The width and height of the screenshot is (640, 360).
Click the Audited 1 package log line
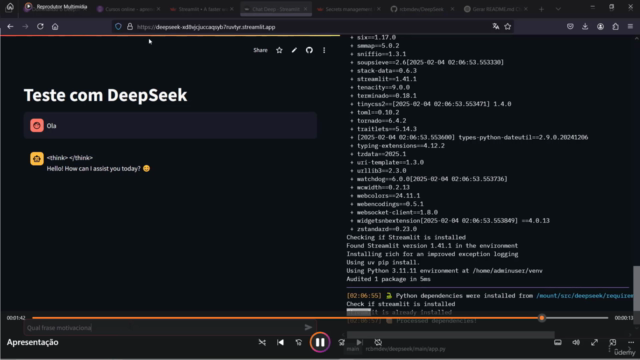(388, 279)
